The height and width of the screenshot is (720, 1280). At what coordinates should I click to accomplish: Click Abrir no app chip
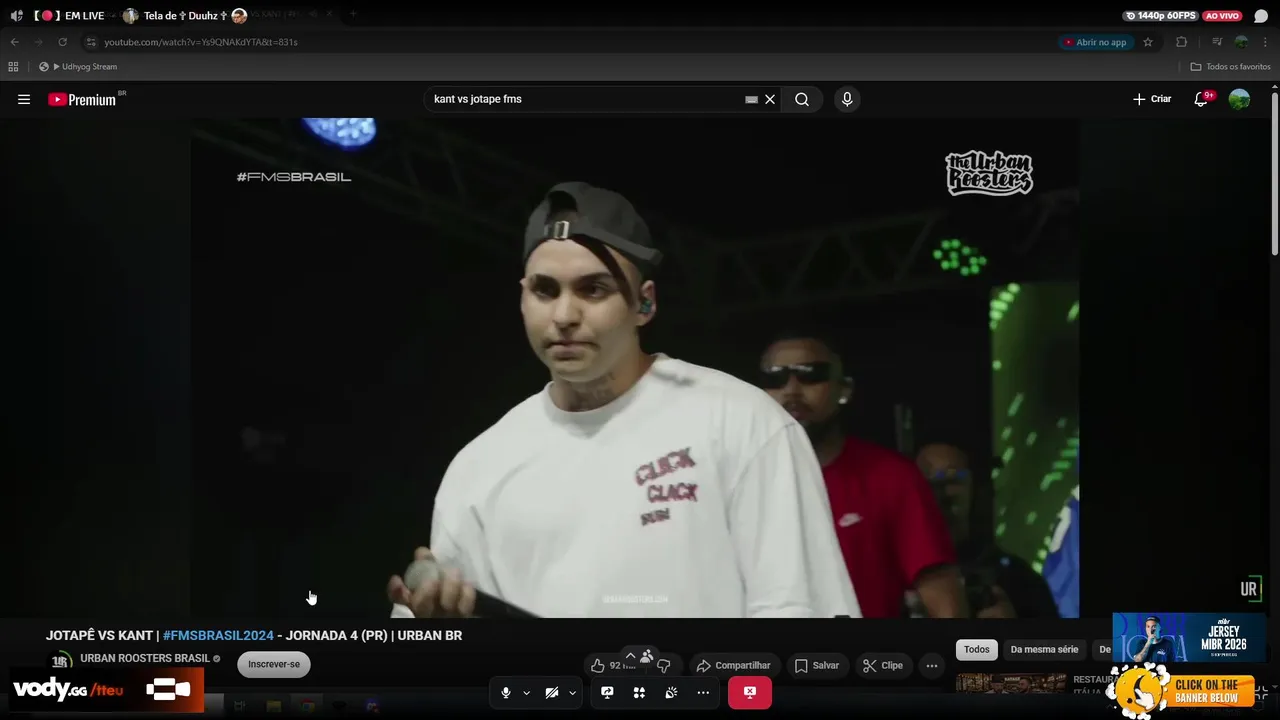(x=1096, y=42)
